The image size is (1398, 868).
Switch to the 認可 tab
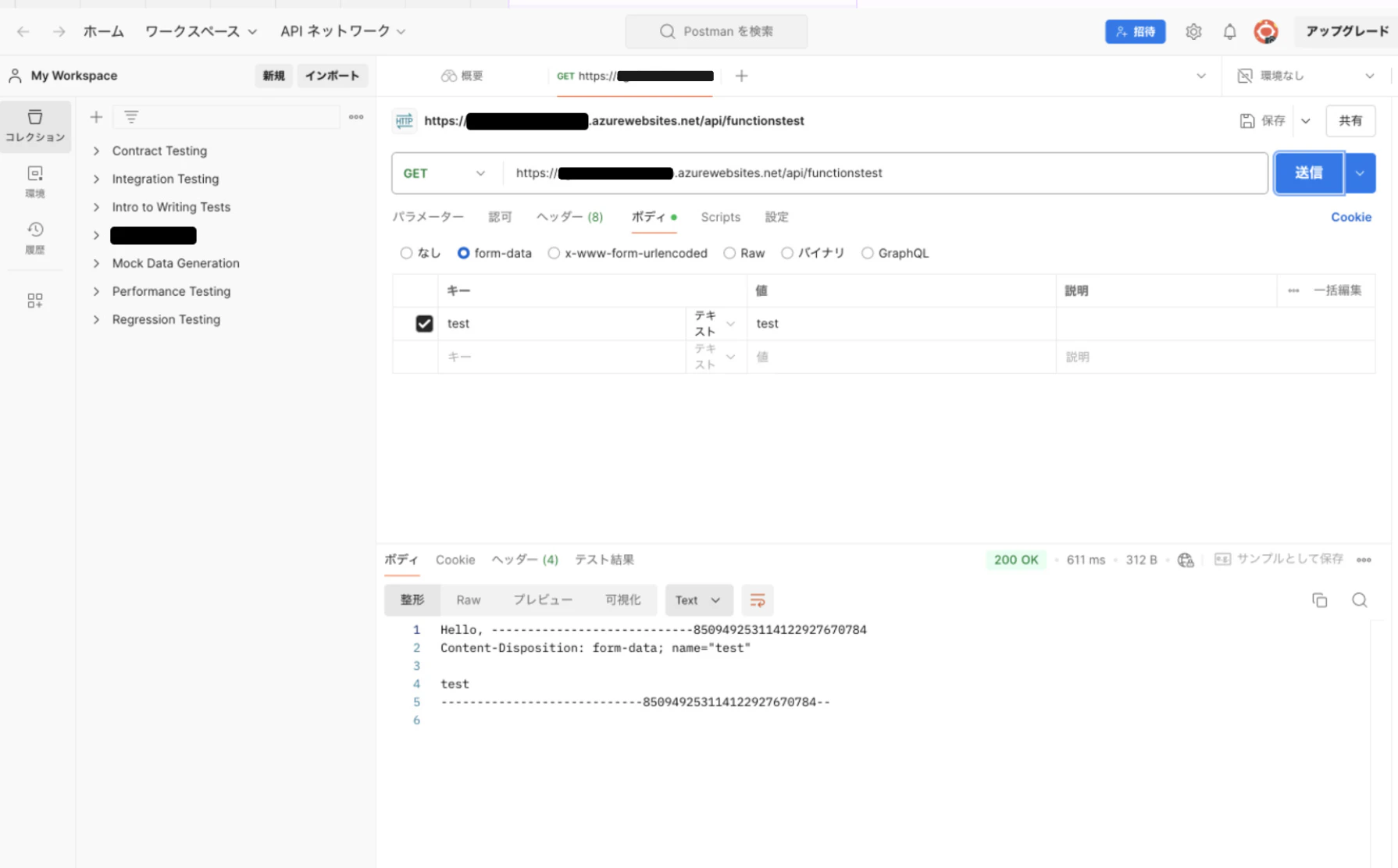pos(500,217)
